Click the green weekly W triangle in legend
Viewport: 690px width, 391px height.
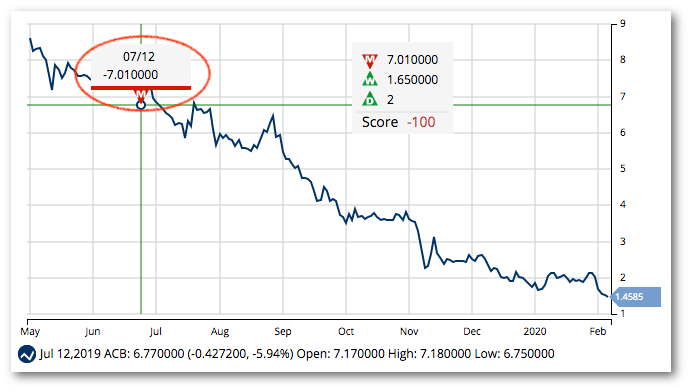pos(370,80)
